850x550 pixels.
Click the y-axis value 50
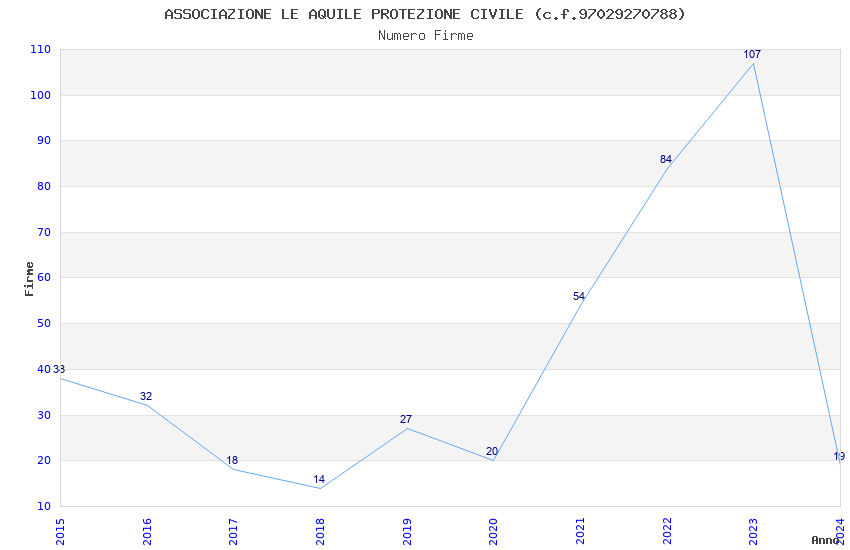click(x=44, y=323)
